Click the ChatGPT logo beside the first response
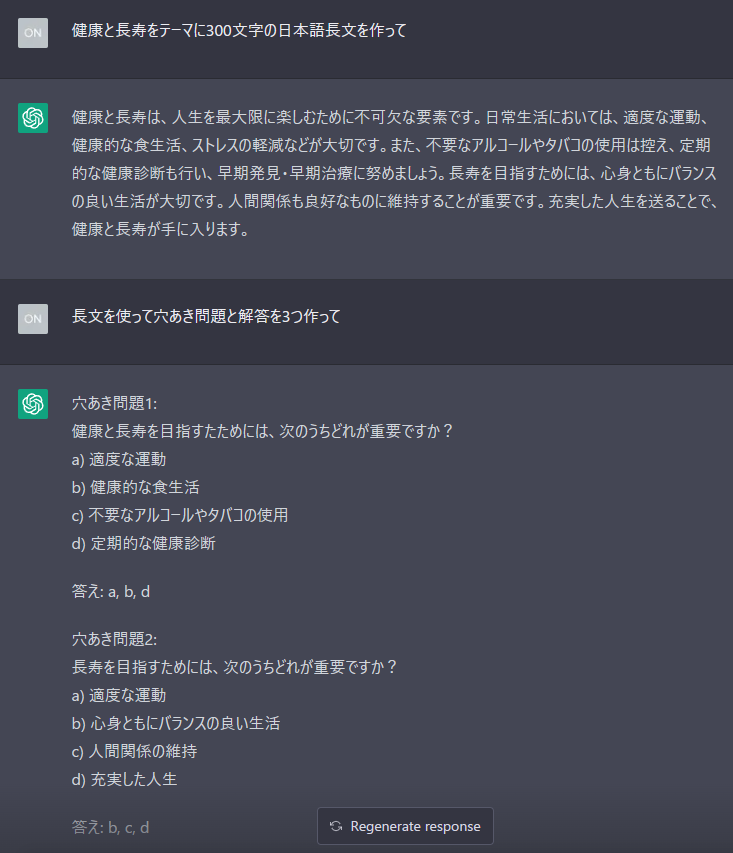 pos(33,118)
